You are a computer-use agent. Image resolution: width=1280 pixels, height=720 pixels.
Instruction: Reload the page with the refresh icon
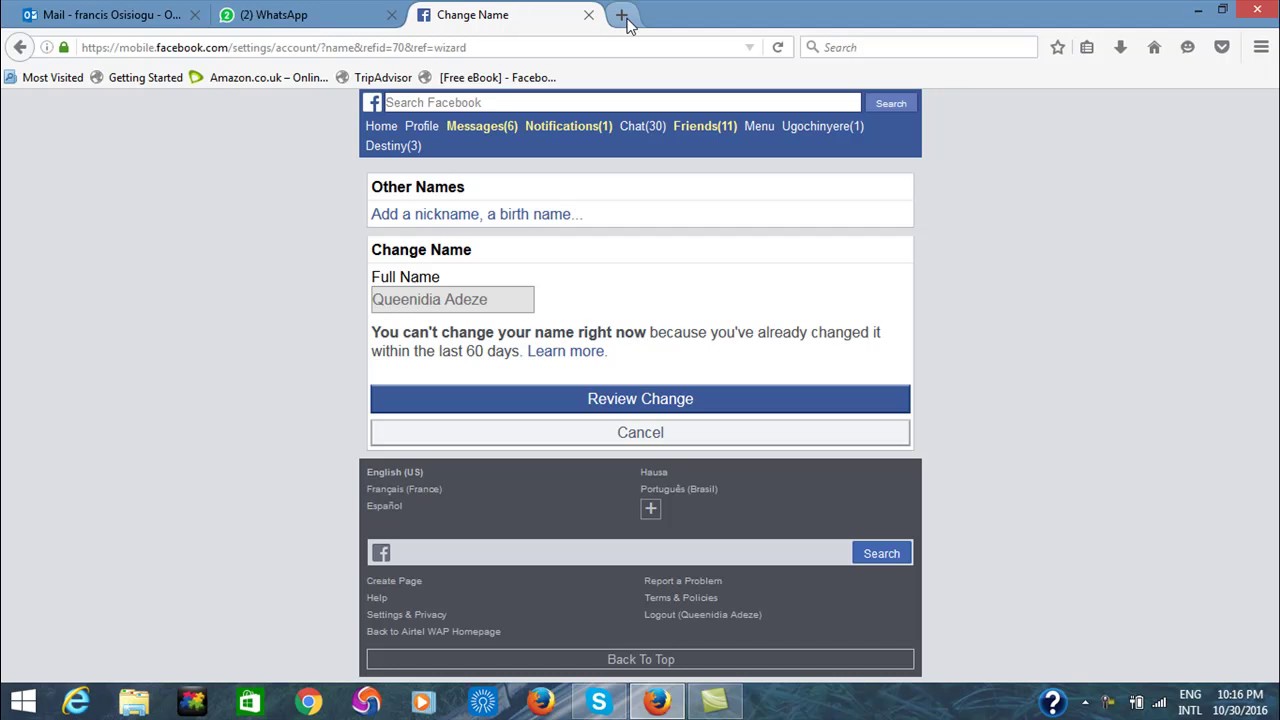[x=777, y=47]
